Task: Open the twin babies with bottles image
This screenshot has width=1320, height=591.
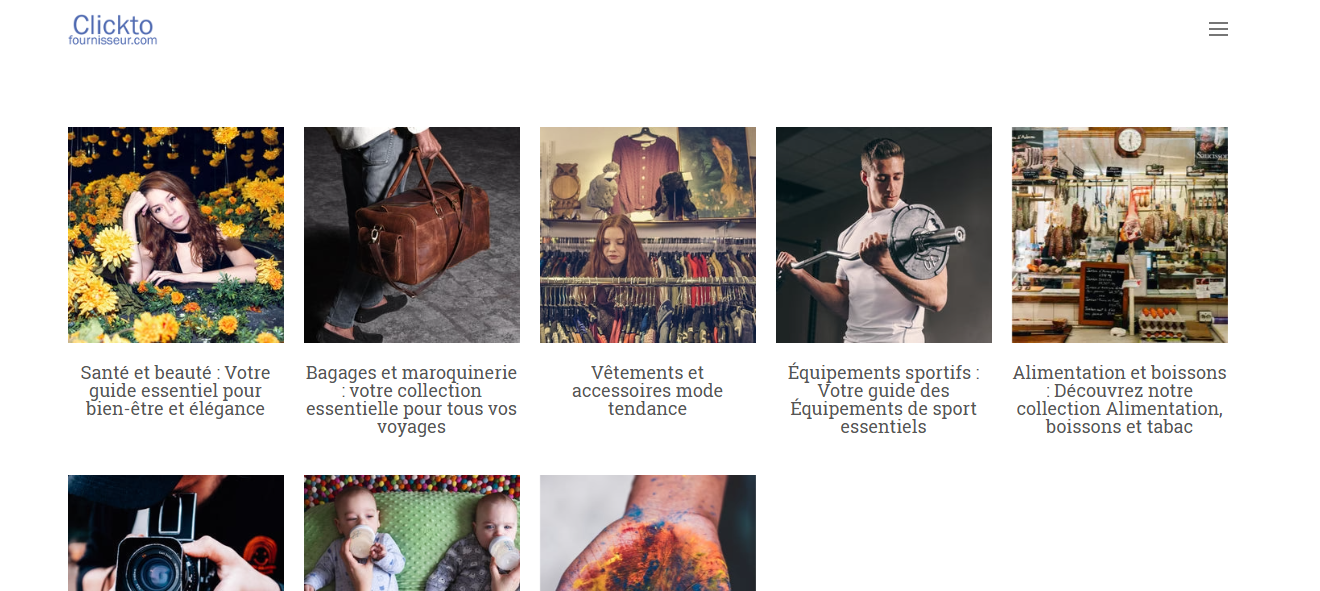Action: [412, 533]
